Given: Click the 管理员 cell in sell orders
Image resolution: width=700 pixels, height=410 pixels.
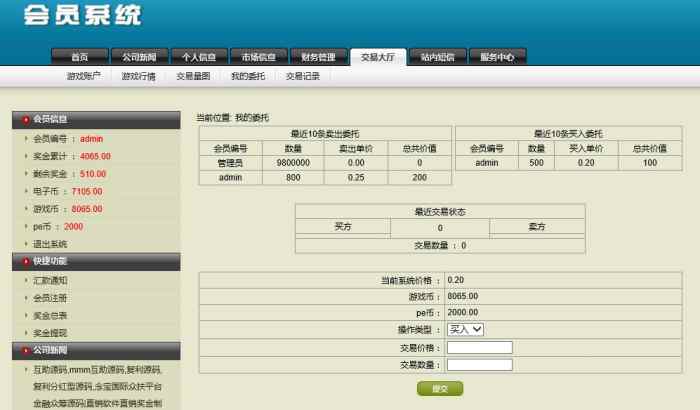Looking at the screenshot, I should click(x=230, y=163).
